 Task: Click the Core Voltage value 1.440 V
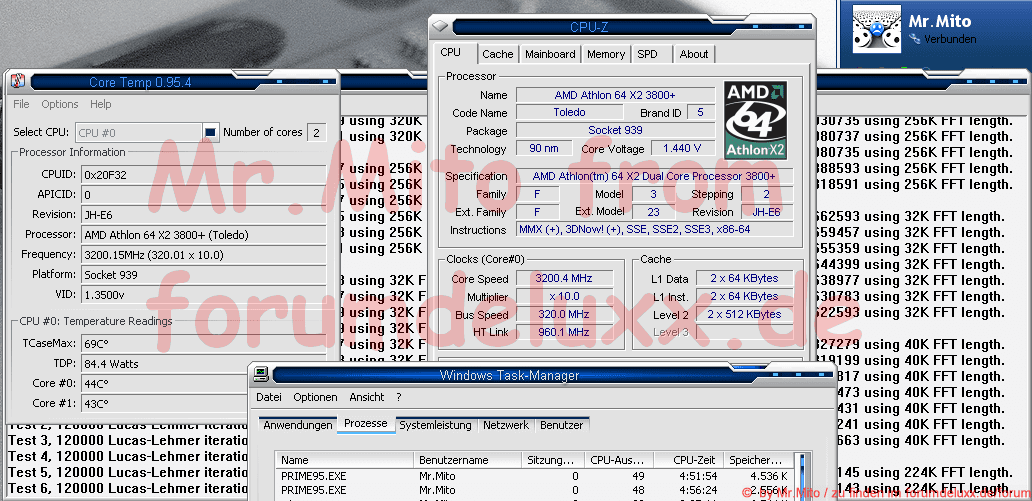pos(683,148)
